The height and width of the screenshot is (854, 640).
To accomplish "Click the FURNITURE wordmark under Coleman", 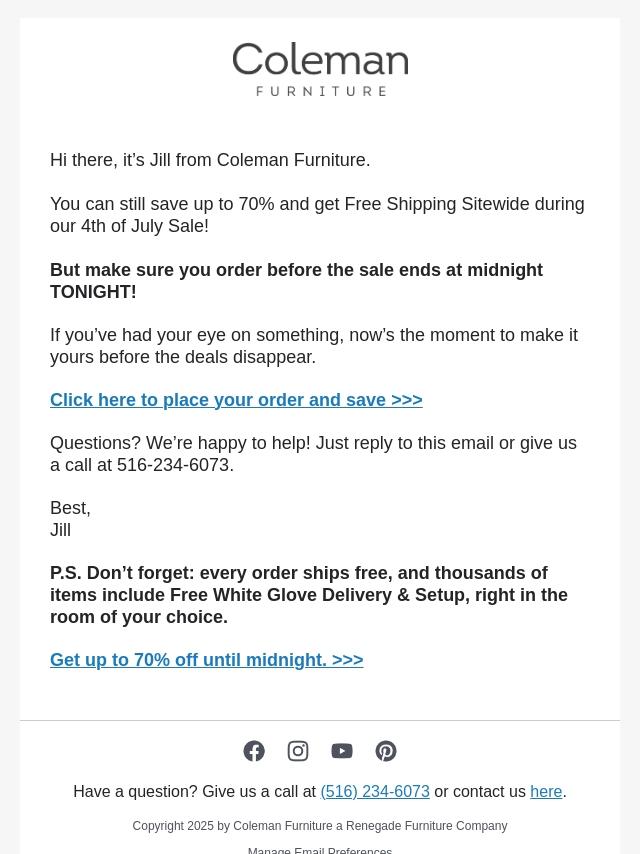I will (321, 91).
